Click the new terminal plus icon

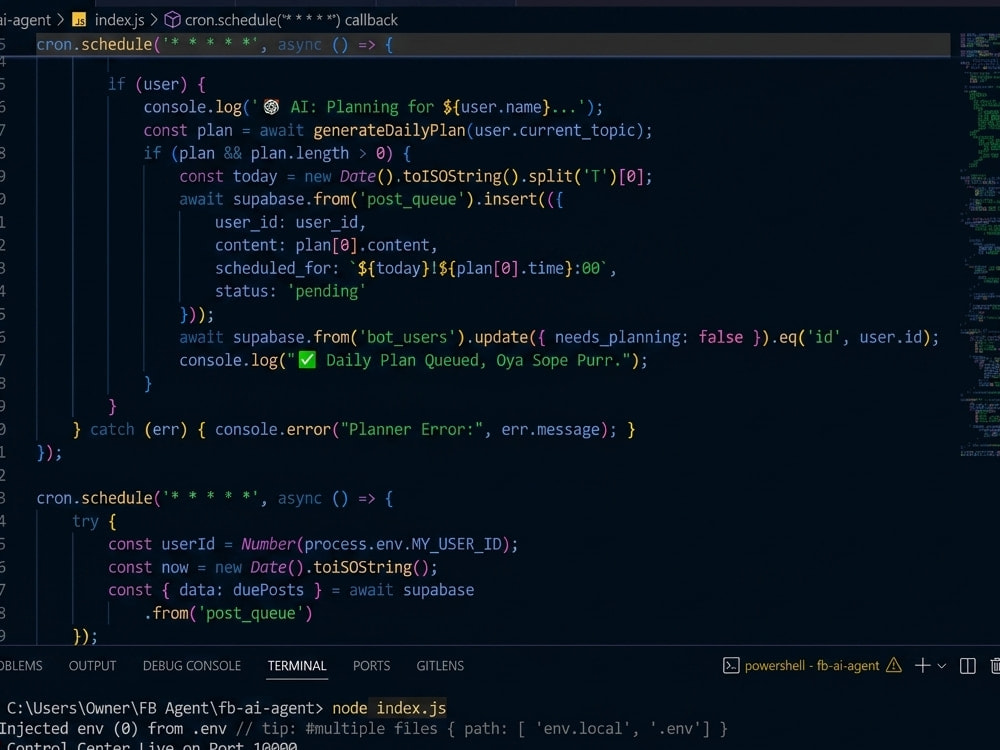tap(922, 666)
